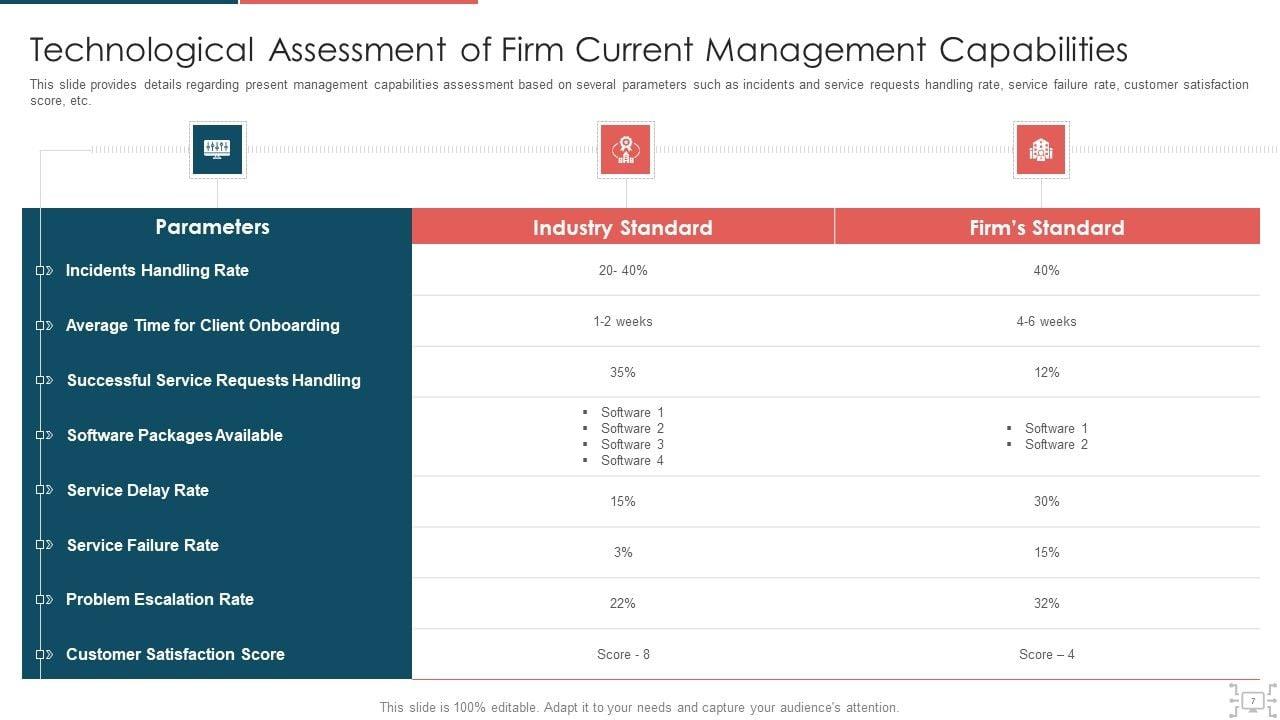Select the Firm's Standard column header
The image size is (1280, 720).
coord(1046,228)
